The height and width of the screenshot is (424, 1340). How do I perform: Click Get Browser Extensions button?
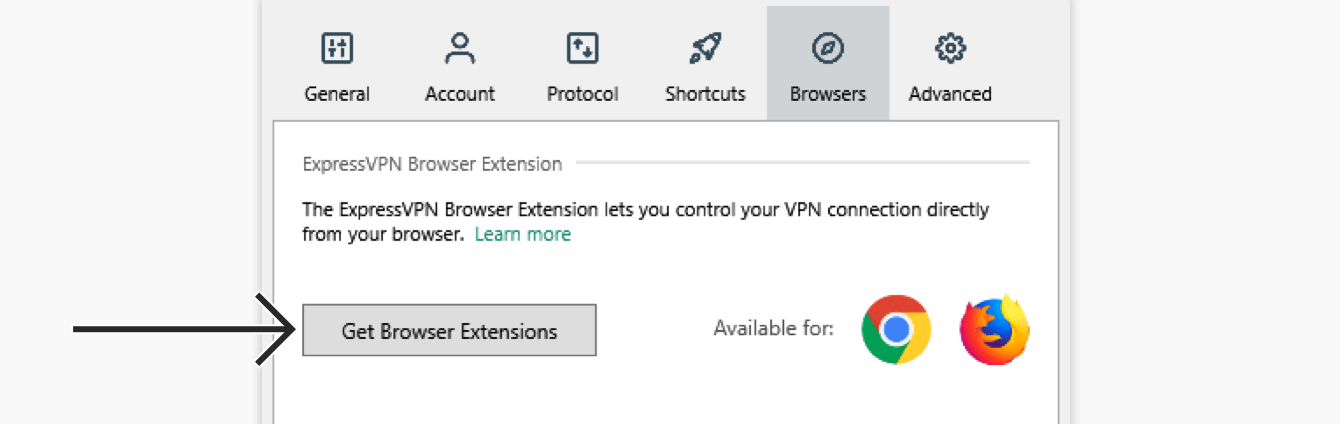[x=449, y=330]
